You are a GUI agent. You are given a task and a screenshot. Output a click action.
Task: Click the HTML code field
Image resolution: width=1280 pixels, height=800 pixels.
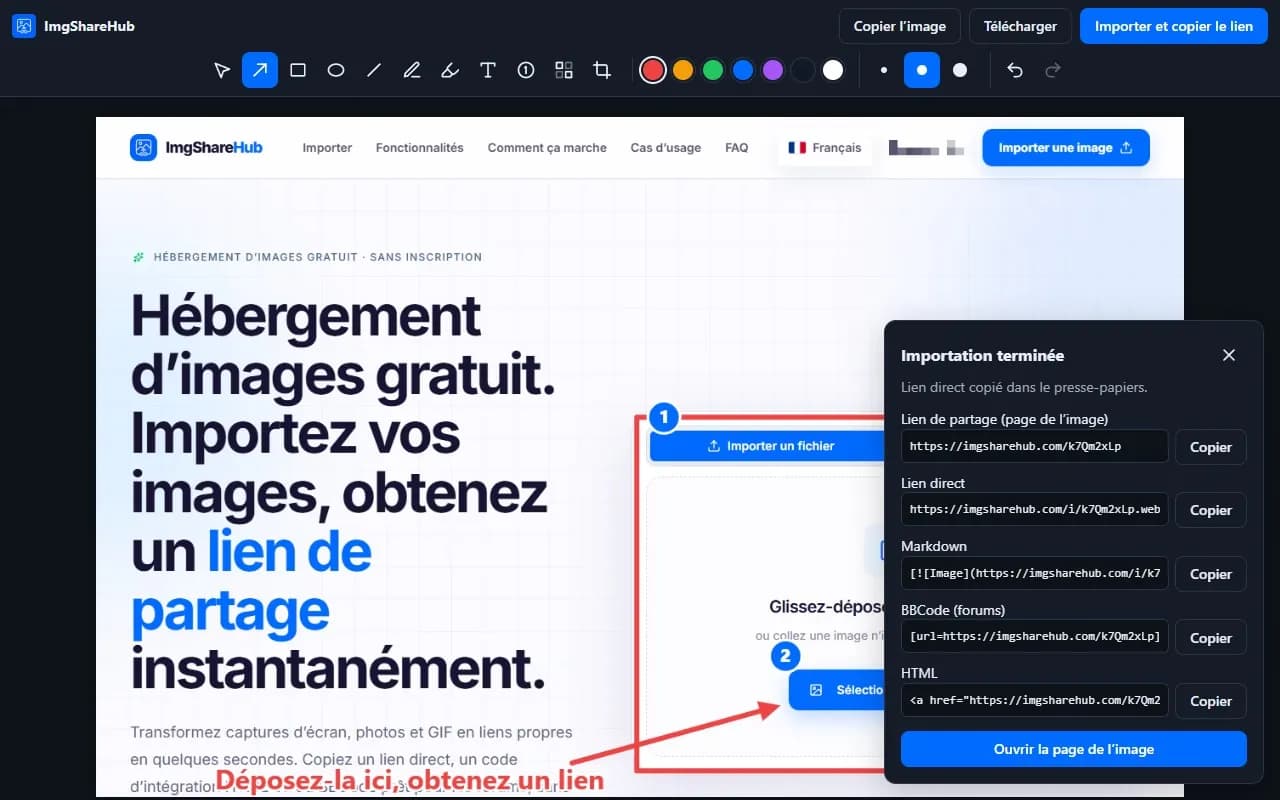click(x=1035, y=700)
